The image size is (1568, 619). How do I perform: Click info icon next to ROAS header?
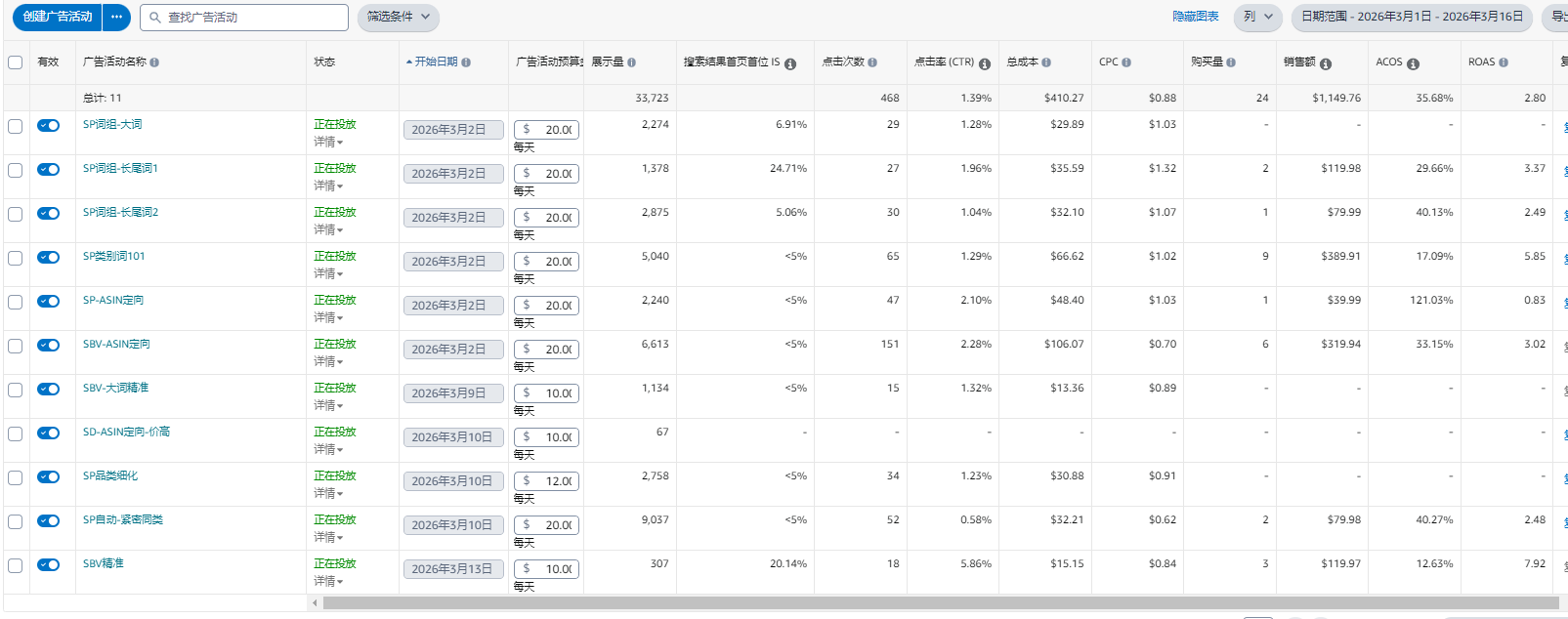pyautogui.click(x=1504, y=62)
